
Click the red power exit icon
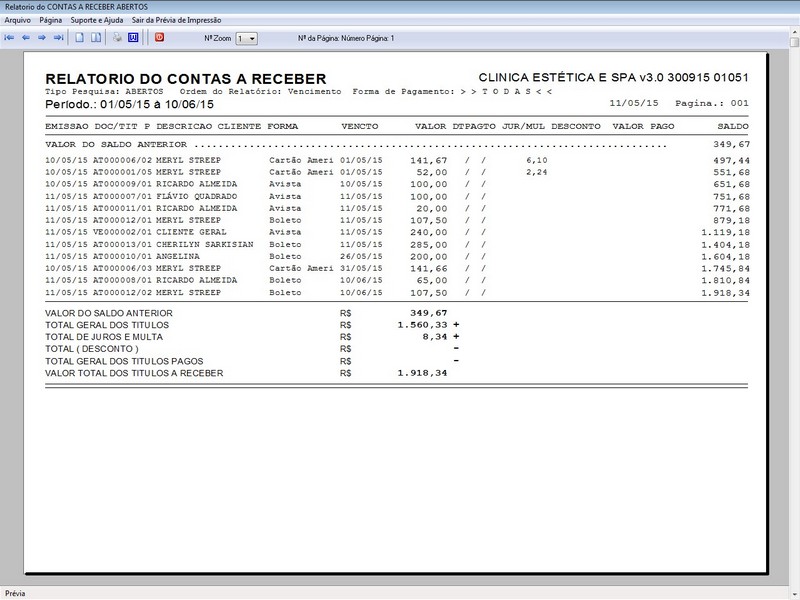click(x=160, y=38)
